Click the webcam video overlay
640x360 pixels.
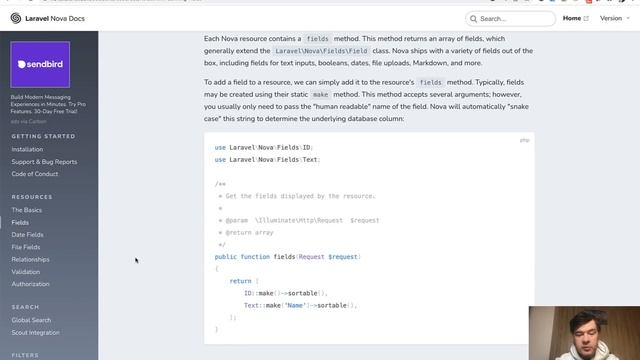pos(584,333)
